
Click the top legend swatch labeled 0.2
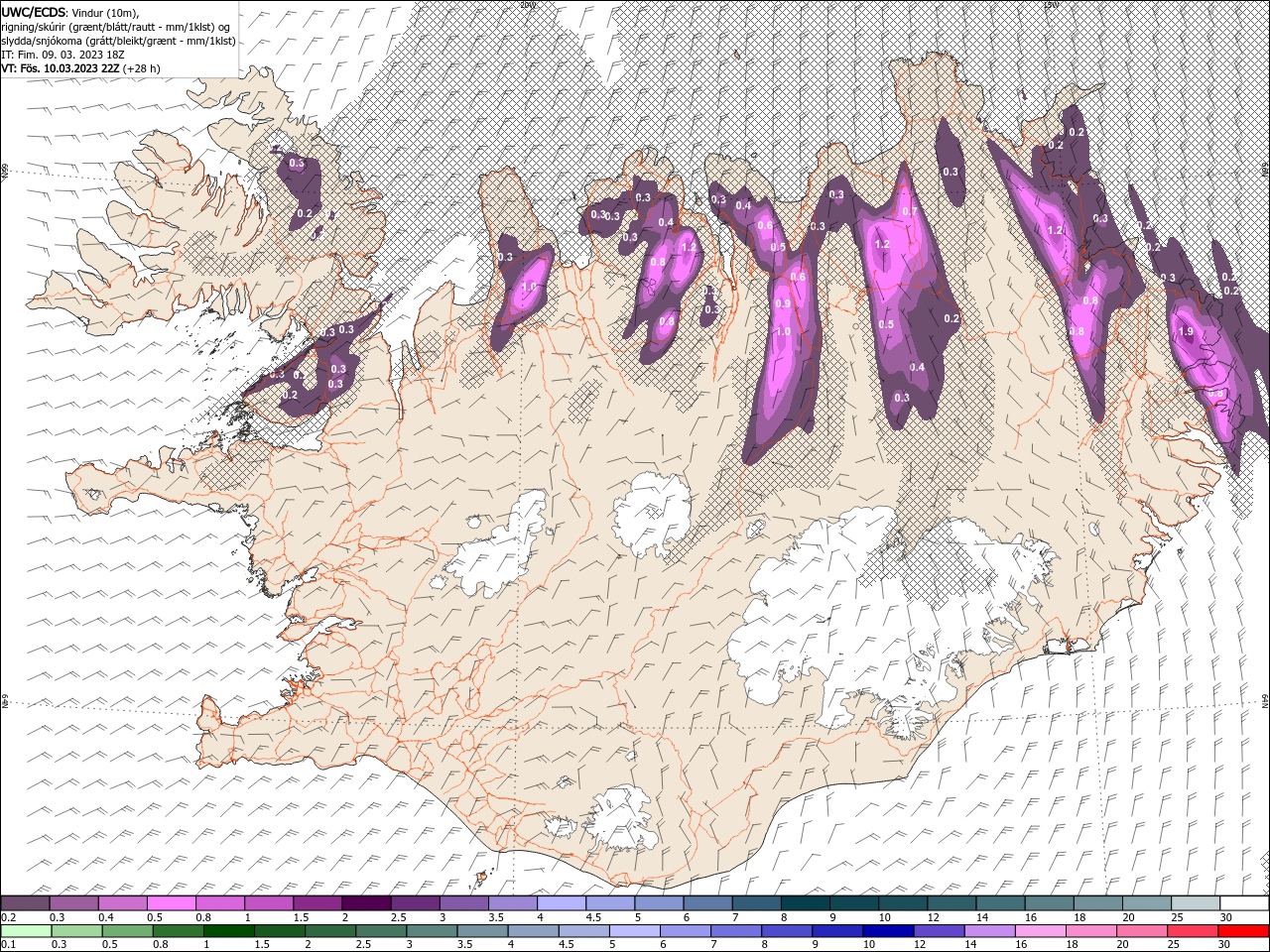tap(25, 903)
